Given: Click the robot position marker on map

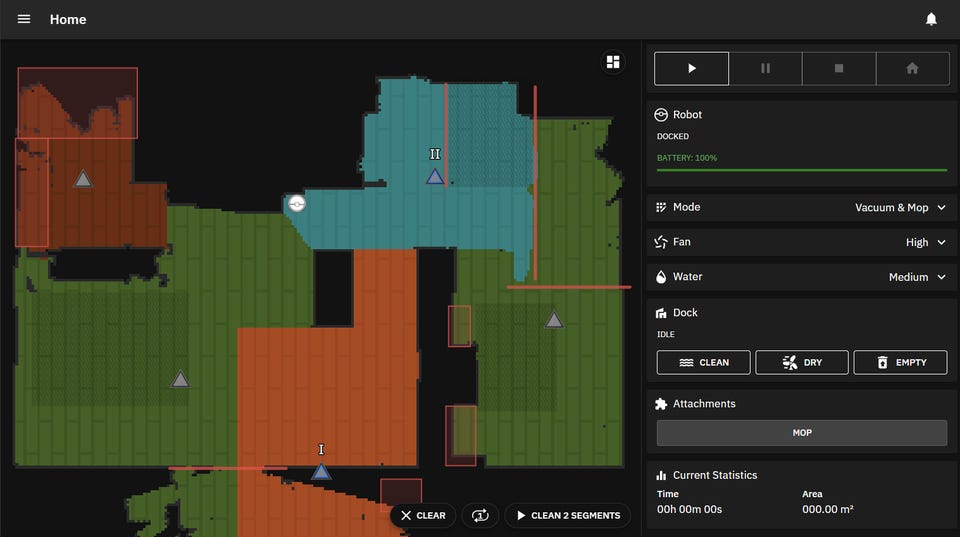Looking at the screenshot, I should point(297,203).
